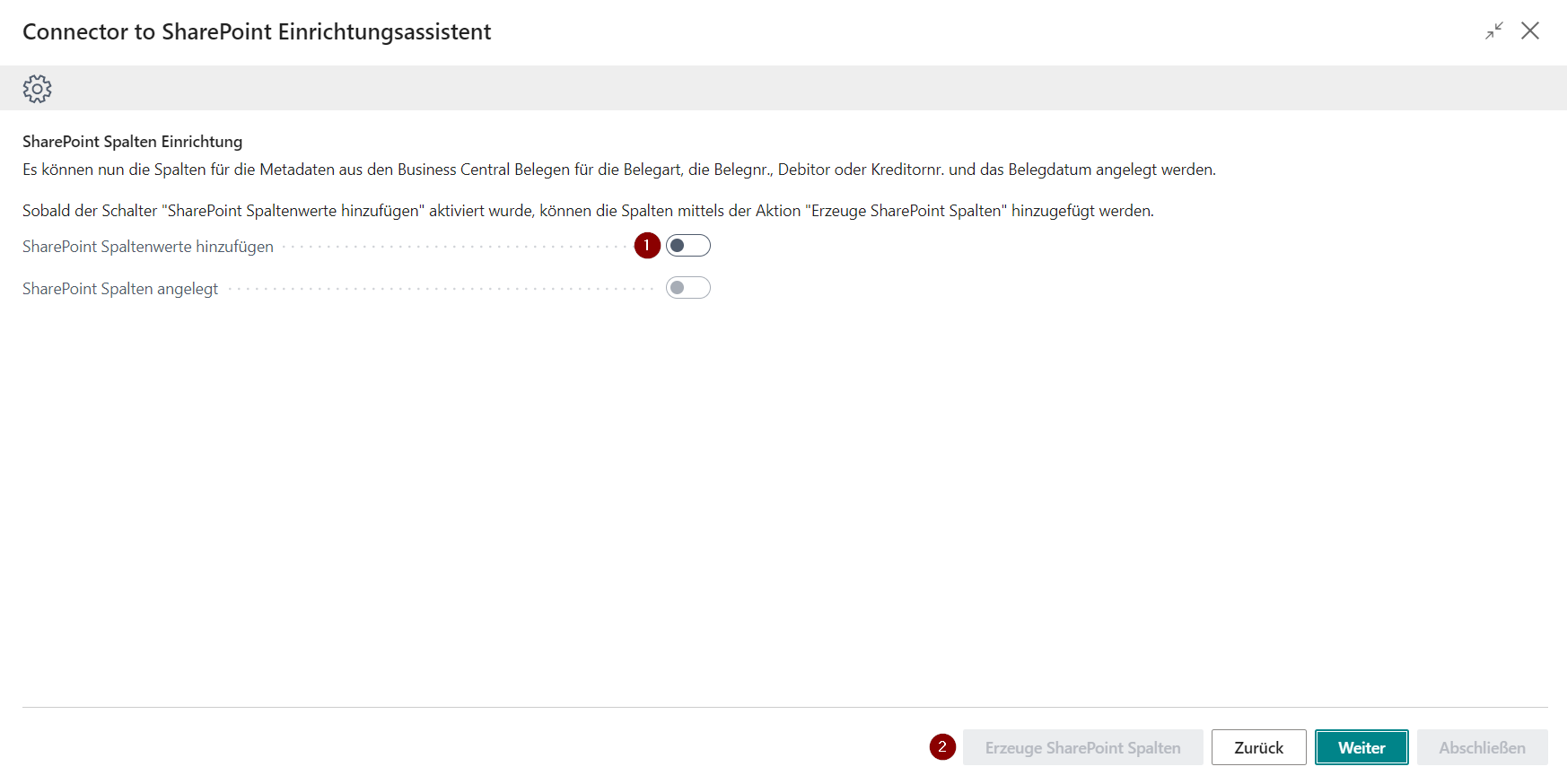Click the red step marker numbered 2
The image size is (1567, 784).
coord(942,747)
